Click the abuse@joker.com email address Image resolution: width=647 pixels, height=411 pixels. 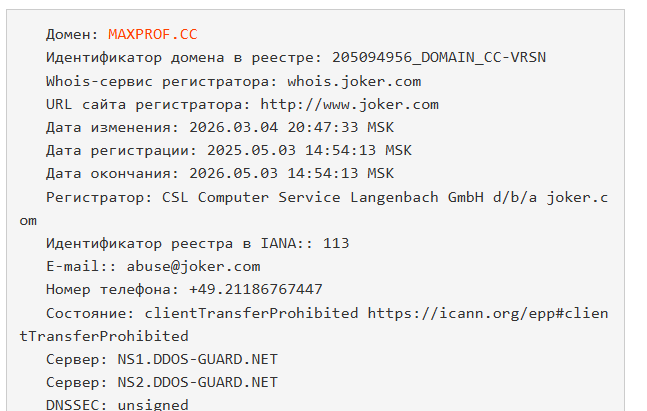(x=201, y=266)
